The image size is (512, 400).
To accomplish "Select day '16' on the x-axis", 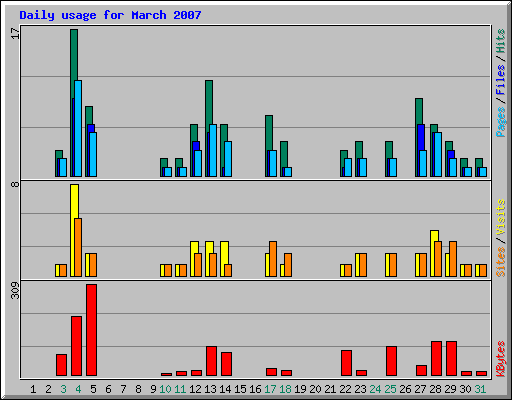I will click(255, 389).
